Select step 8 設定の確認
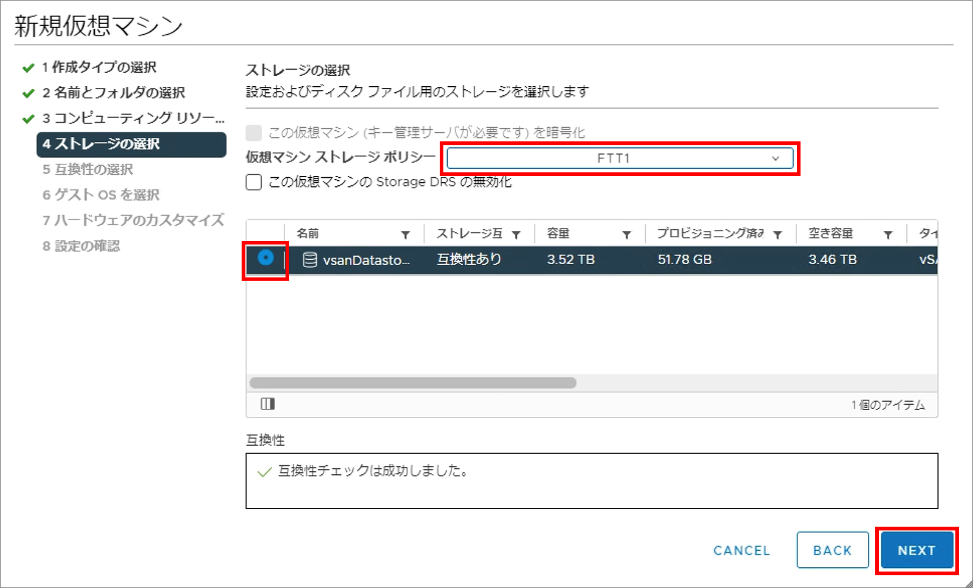This screenshot has height=588, width=974. [x=81, y=246]
